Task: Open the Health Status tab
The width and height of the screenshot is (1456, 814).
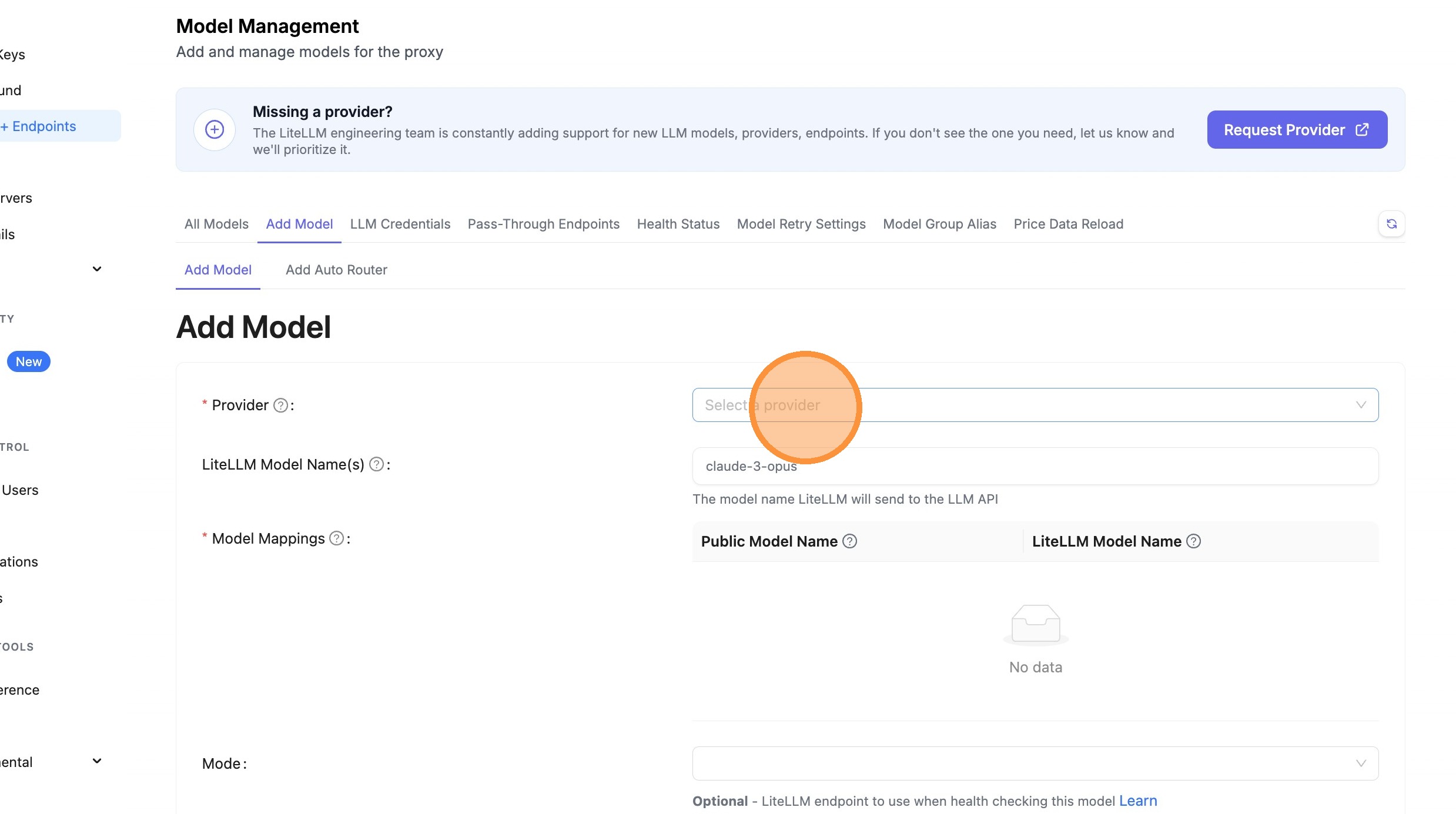Action: [678, 224]
